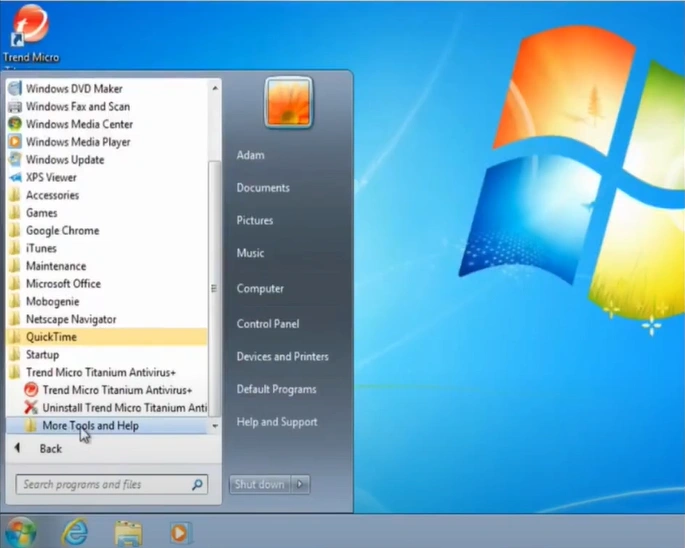The width and height of the screenshot is (685, 548).
Task: Open Help and Support
Action: pos(277,422)
